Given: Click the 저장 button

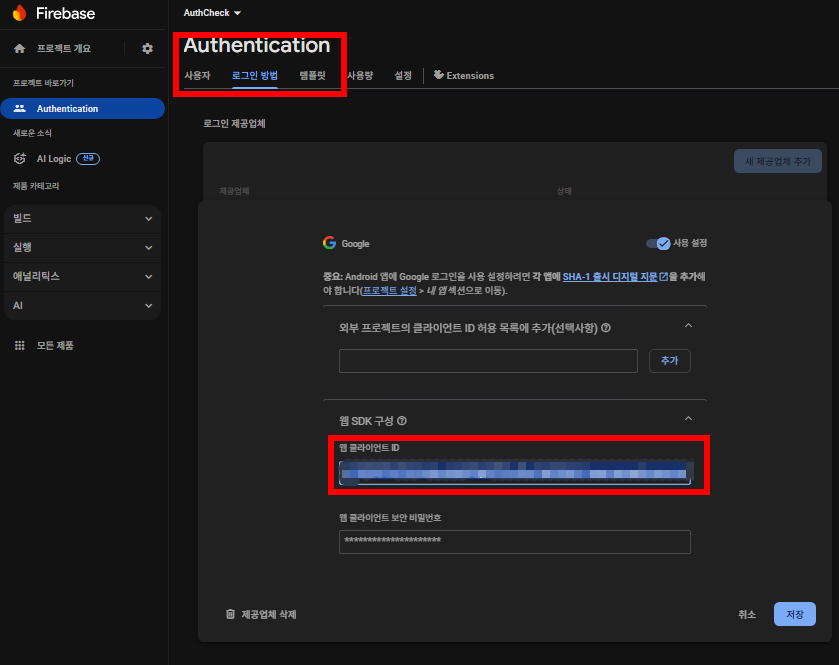Looking at the screenshot, I should click(x=795, y=614).
